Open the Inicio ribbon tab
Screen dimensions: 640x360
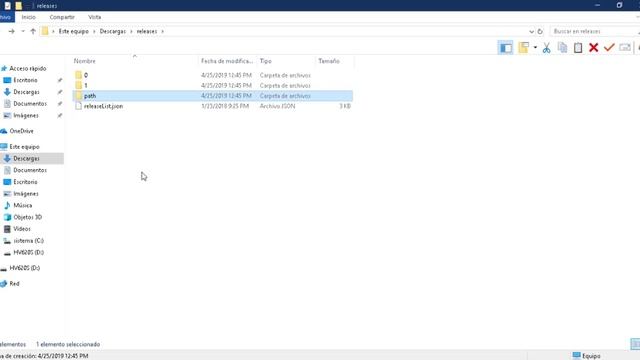(x=29, y=17)
